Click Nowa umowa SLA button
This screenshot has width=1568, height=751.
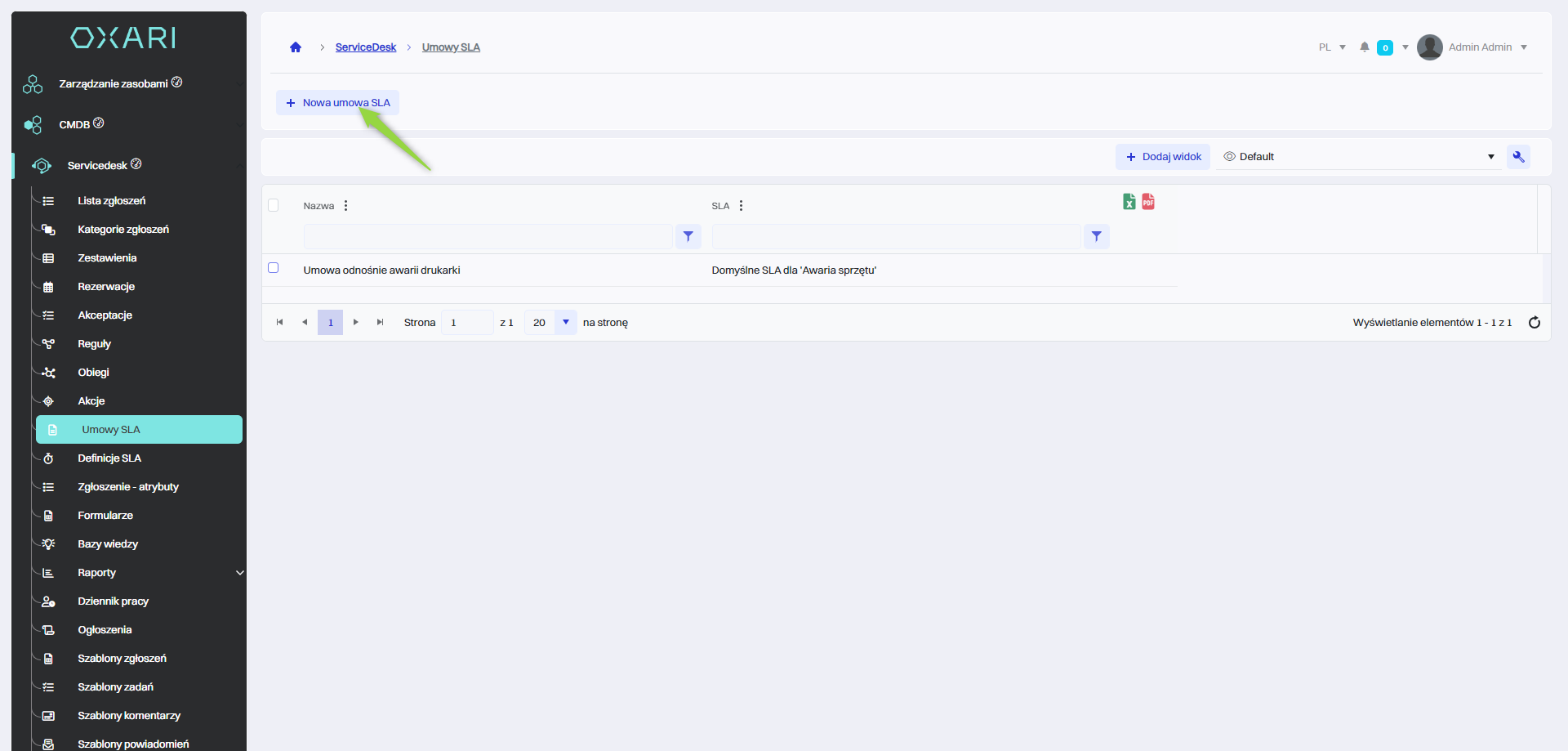337,103
